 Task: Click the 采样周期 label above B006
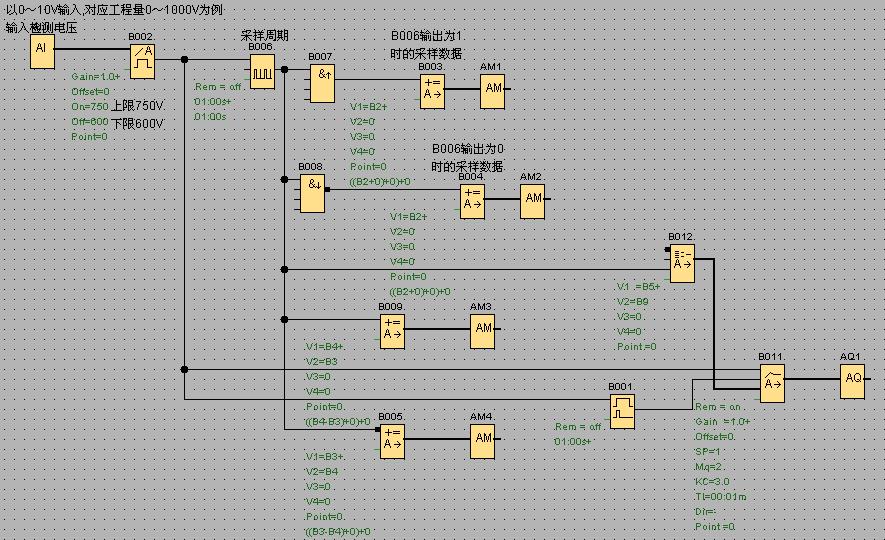[x=265, y=36]
